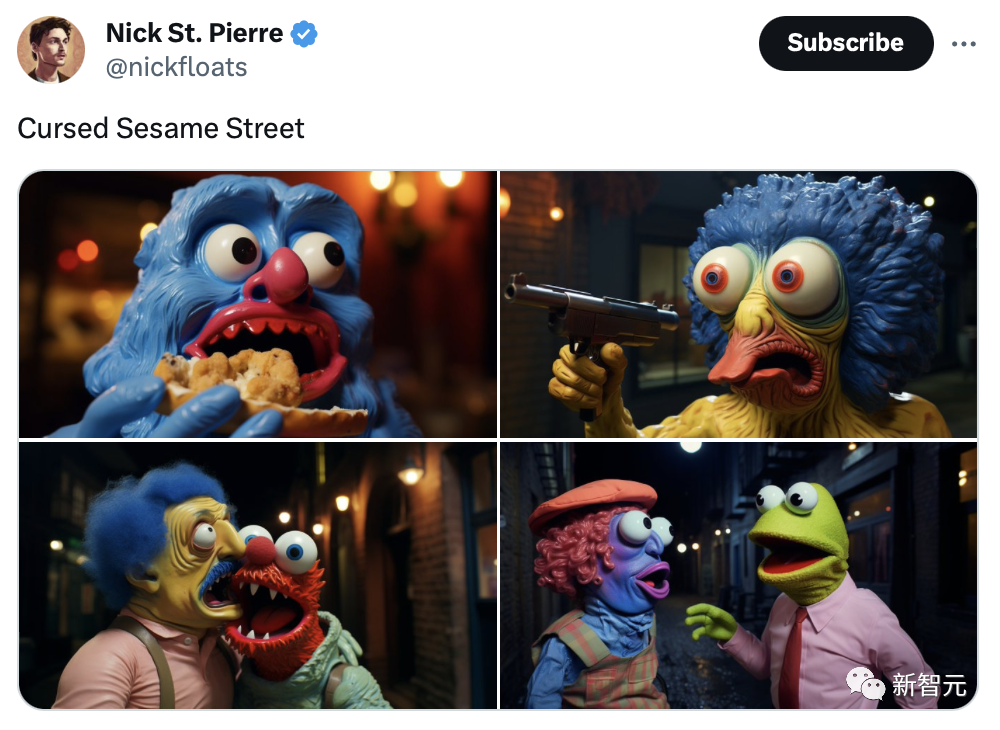The width and height of the screenshot is (1000, 730).
Task: Subscribe to Nick St. Pierre
Action: click(x=846, y=43)
